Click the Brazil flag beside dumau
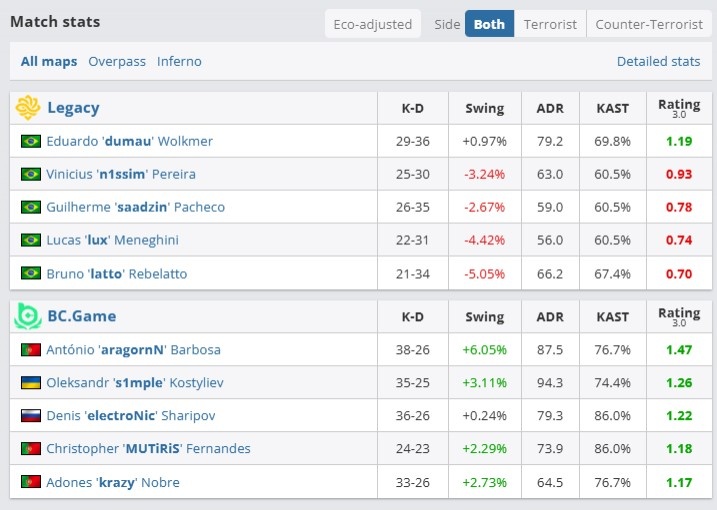 click(31, 141)
